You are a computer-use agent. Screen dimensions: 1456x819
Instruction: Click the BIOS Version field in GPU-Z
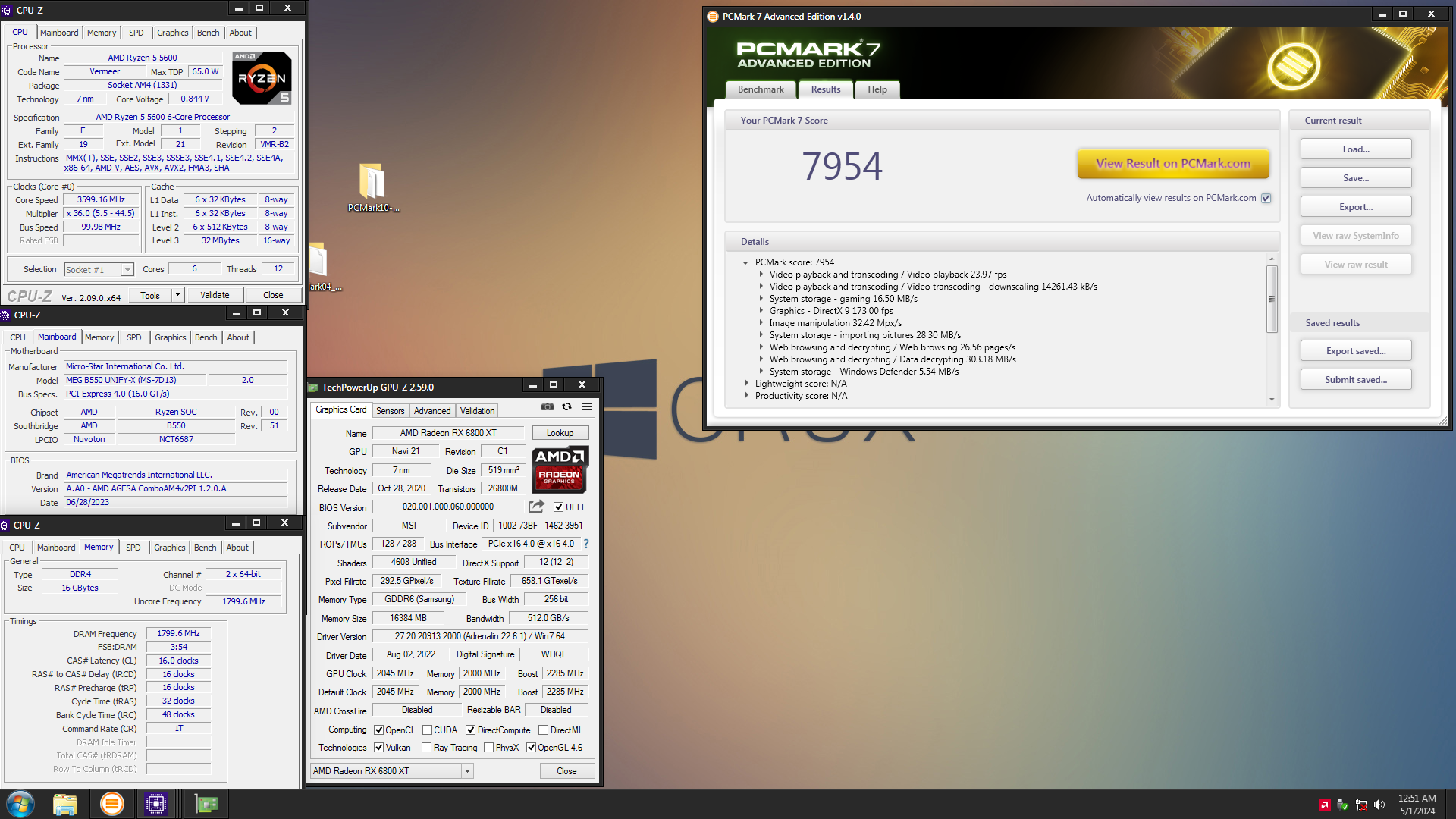(x=448, y=507)
